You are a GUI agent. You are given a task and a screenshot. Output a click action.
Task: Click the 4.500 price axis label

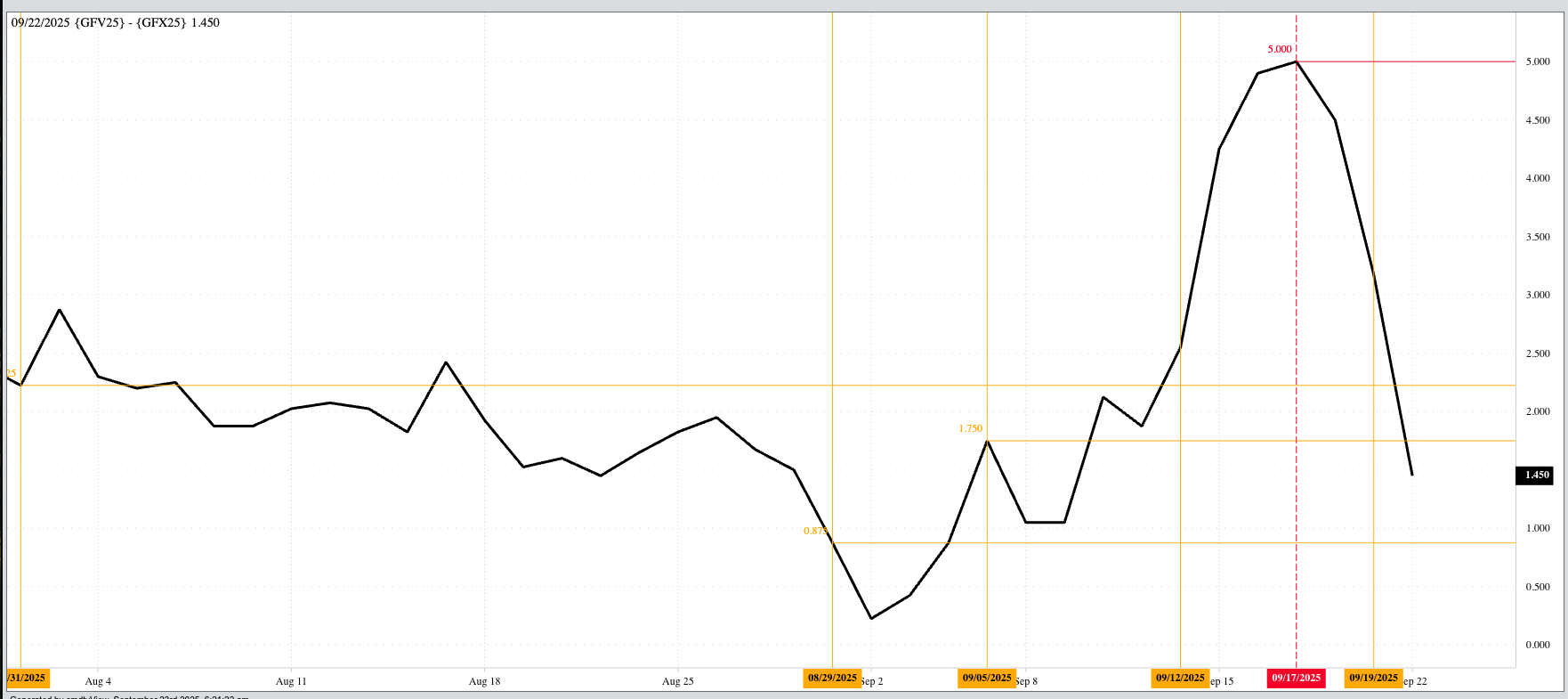[x=1538, y=120]
